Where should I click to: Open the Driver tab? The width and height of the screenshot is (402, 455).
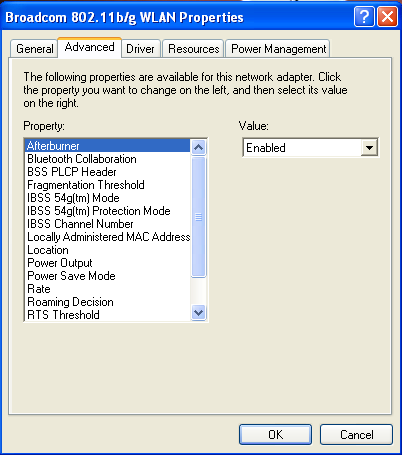point(141,49)
